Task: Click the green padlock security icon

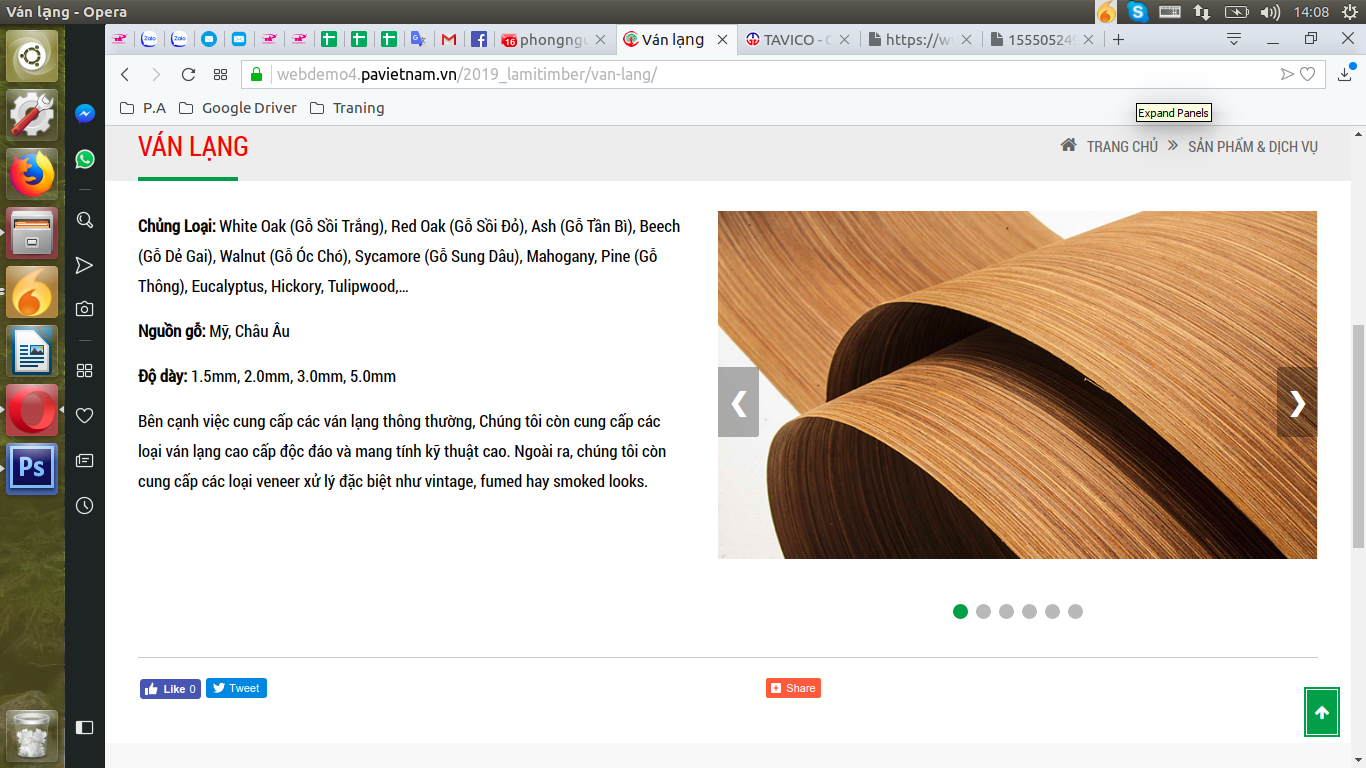Action: 256,74
